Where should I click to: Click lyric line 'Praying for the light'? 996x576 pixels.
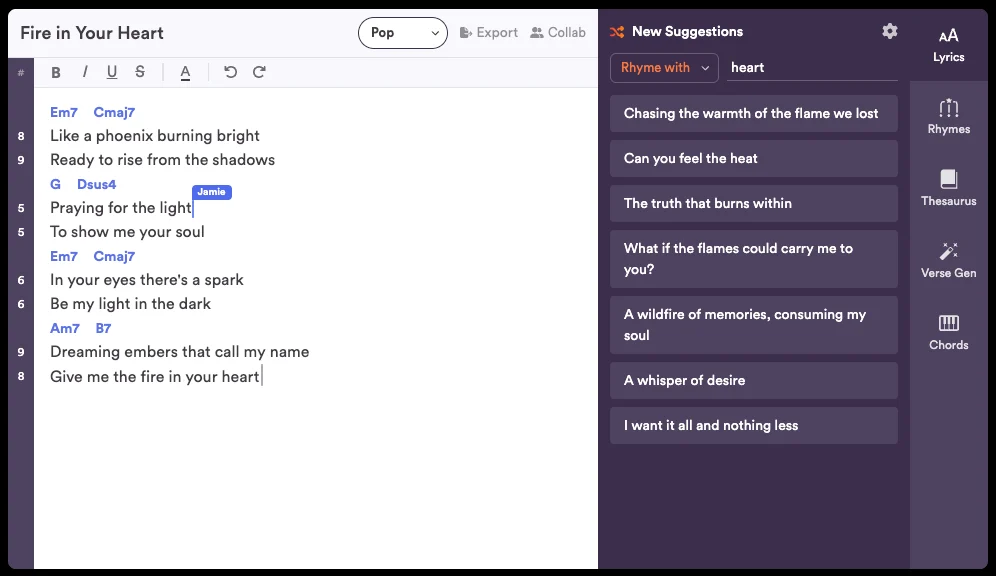coord(121,208)
